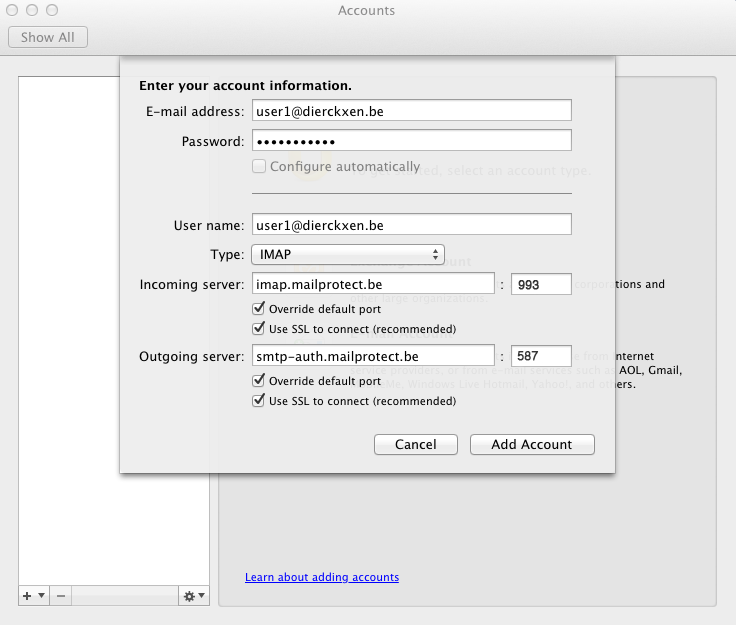Uncheck incoming server Override default port

pyautogui.click(x=259, y=310)
